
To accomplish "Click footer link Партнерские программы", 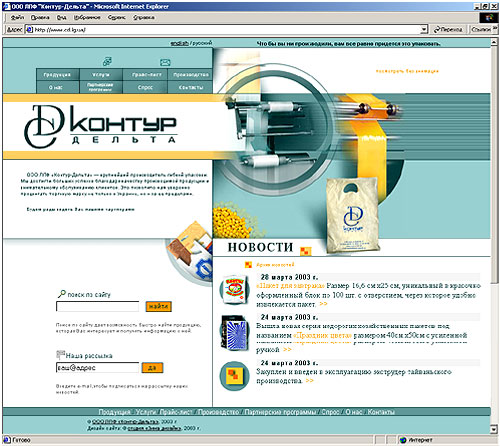I will click(280, 412).
